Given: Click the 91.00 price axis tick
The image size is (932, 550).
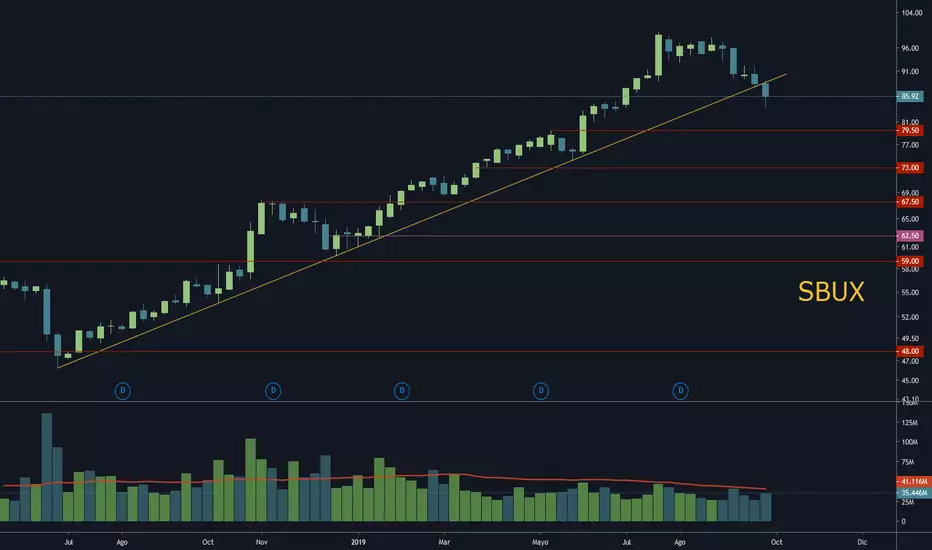Looking at the screenshot, I should pyautogui.click(x=910, y=71).
